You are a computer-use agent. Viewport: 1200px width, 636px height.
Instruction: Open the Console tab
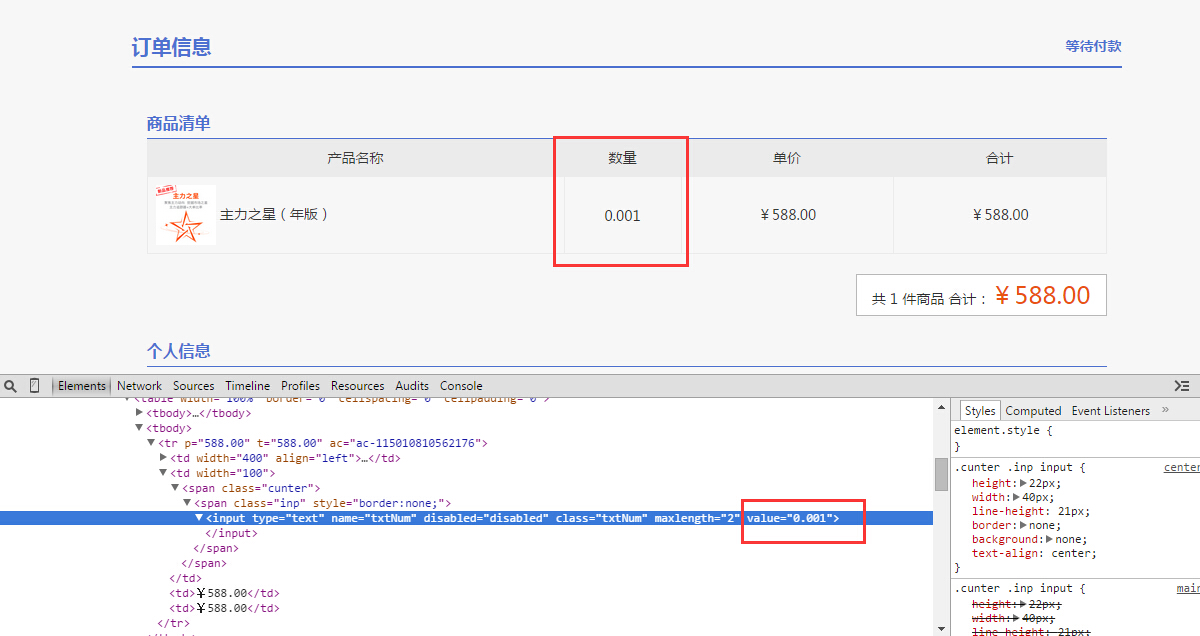[461, 386]
